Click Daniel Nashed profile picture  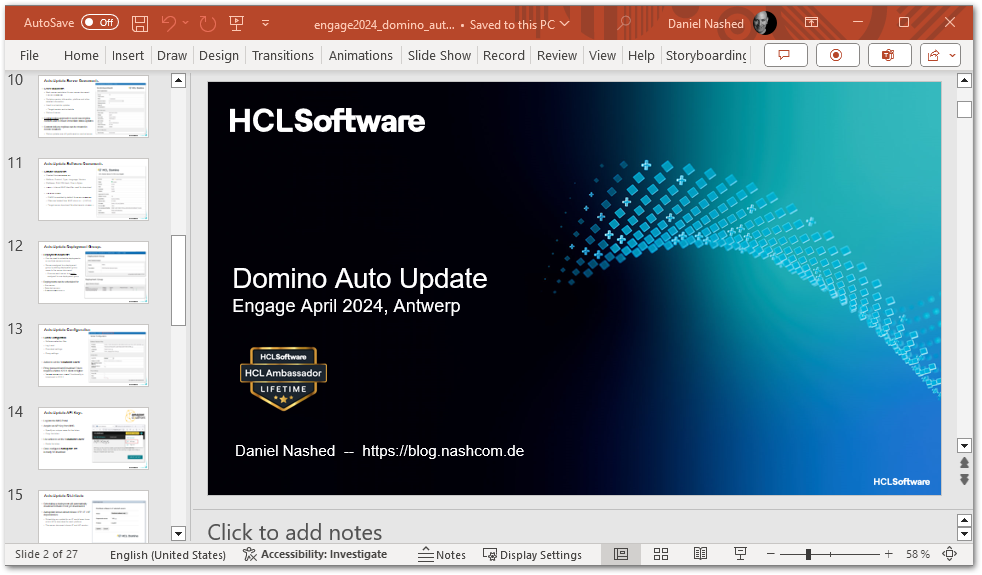coord(764,23)
